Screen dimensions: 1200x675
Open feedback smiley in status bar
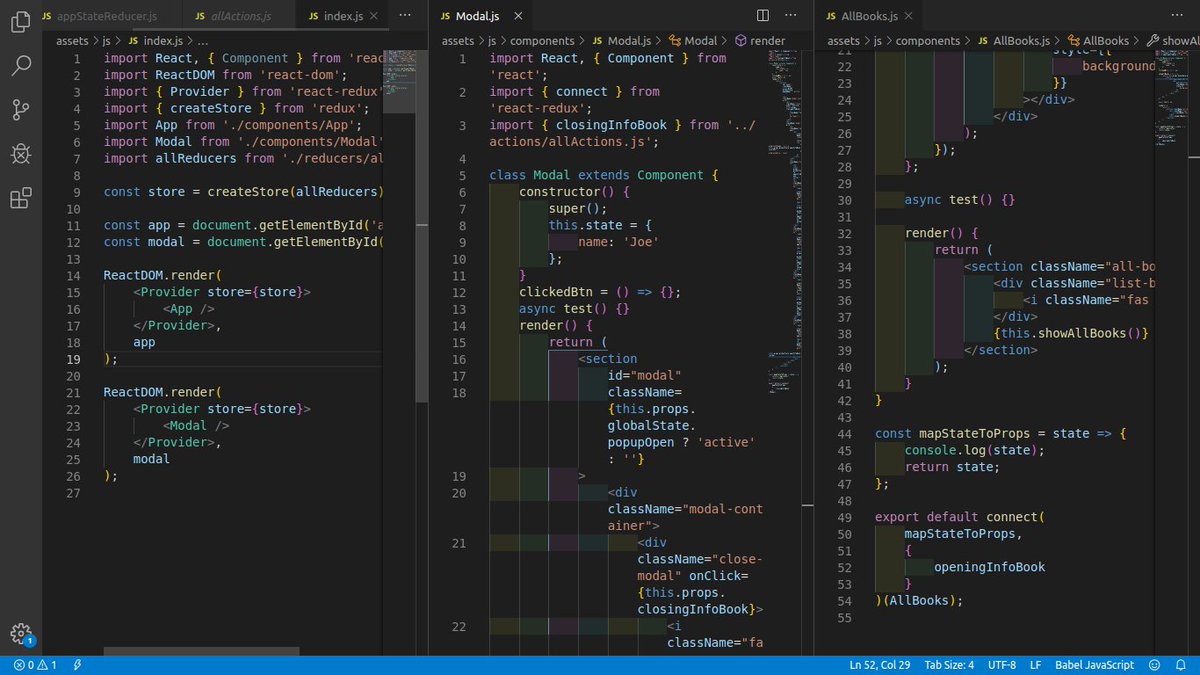(x=1155, y=665)
